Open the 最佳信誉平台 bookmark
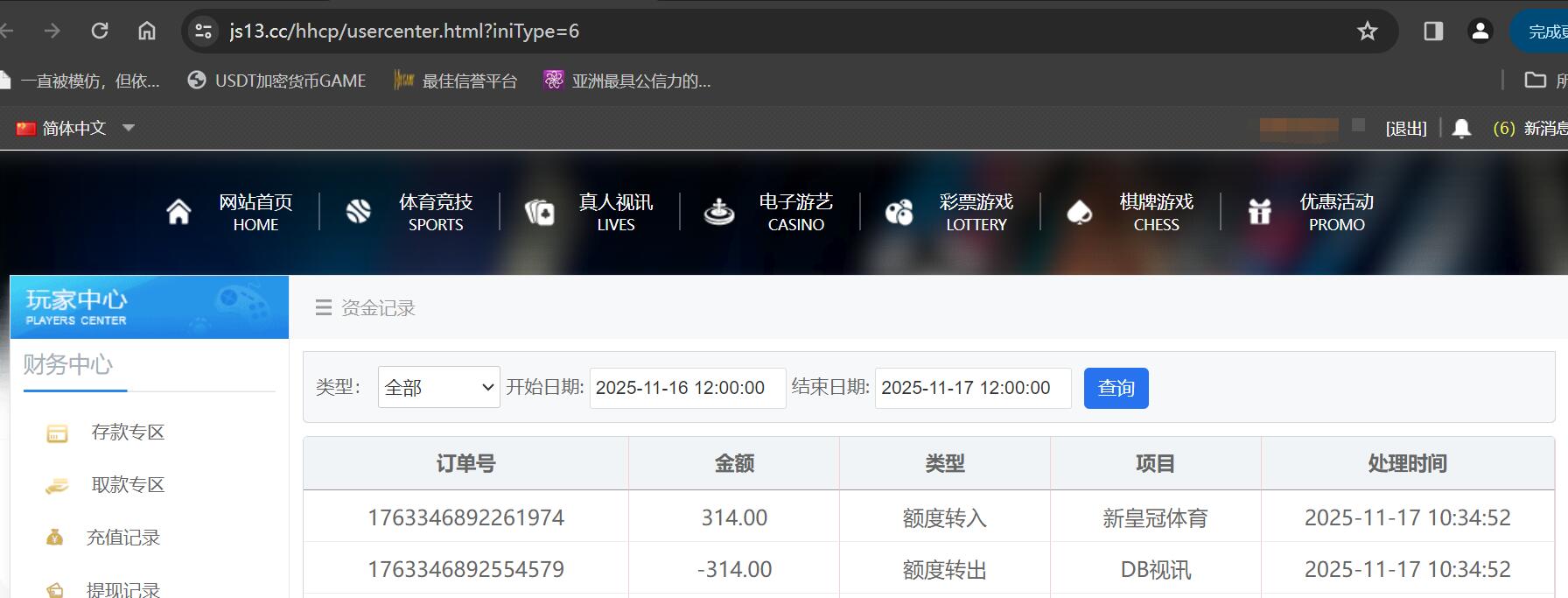The image size is (1568, 598). (x=456, y=81)
